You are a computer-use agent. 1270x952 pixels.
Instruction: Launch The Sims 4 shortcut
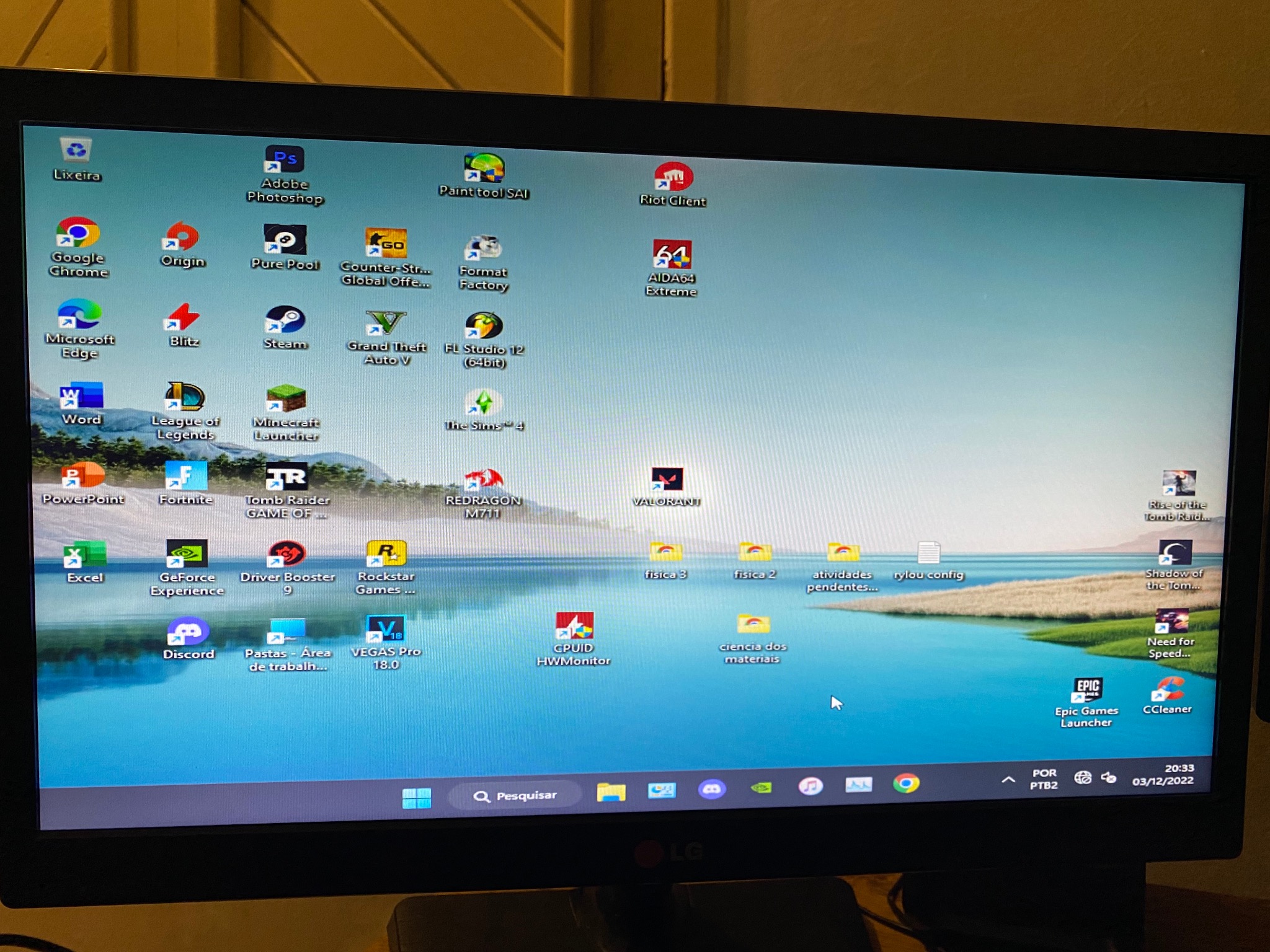[x=484, y=410]
